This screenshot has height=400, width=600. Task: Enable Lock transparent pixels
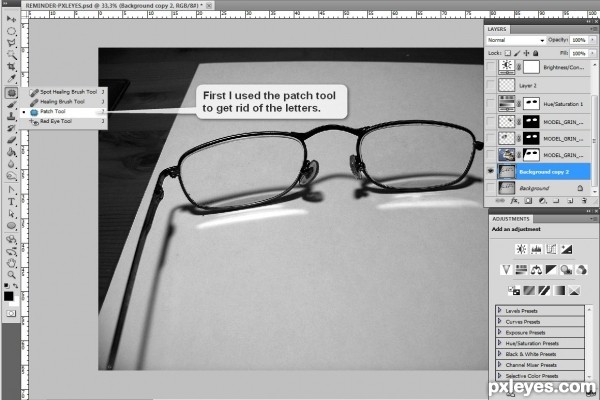[x=507, y=53]
